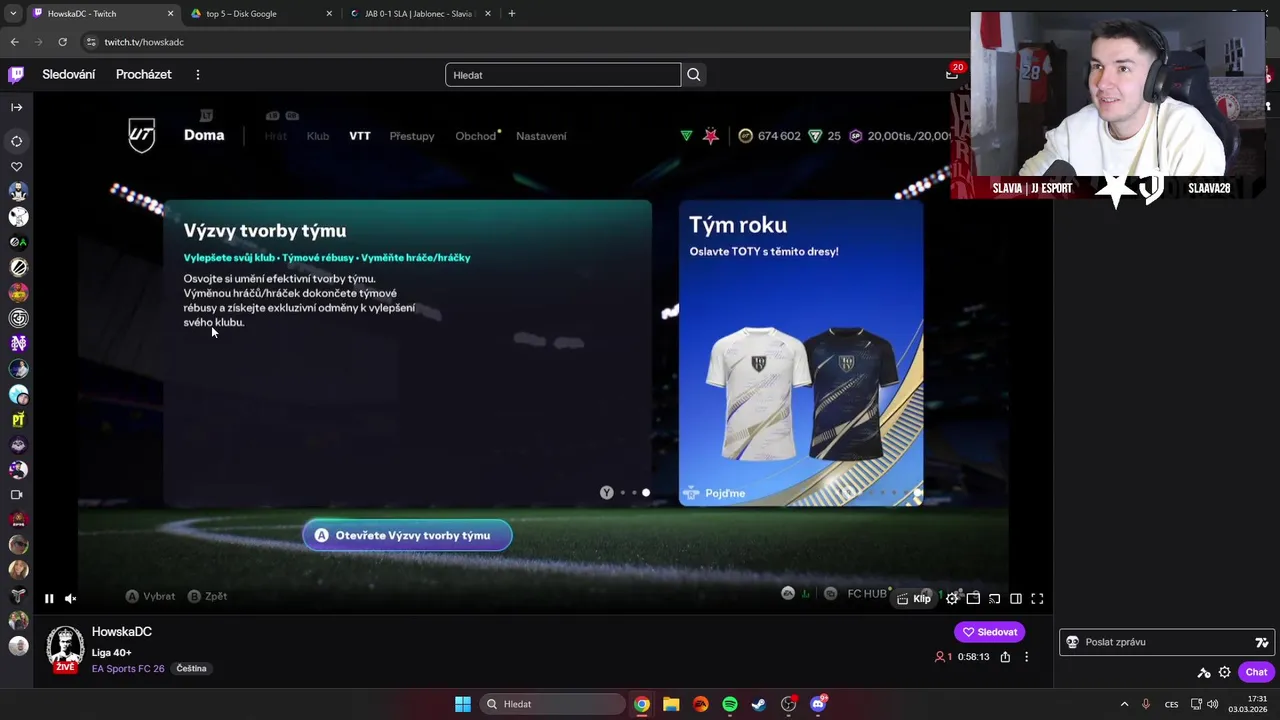Open chat settings gear icon
The image size is (1280, 720).
coord(1224,672)
